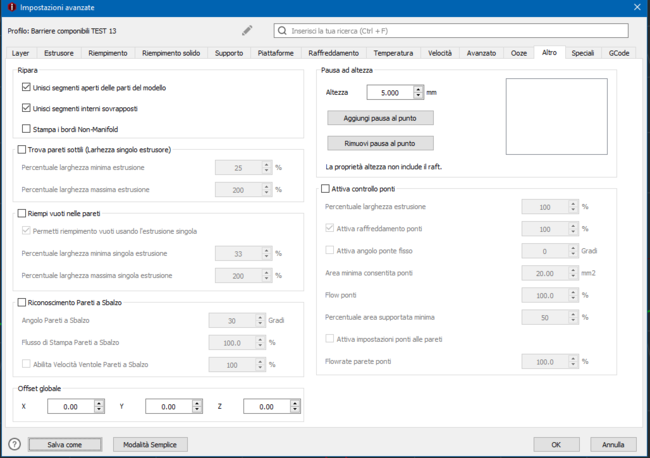Disable Unisci segmenti aperti delle parti del modello
Screen dimensions: 650x458
tap(26, 88)
